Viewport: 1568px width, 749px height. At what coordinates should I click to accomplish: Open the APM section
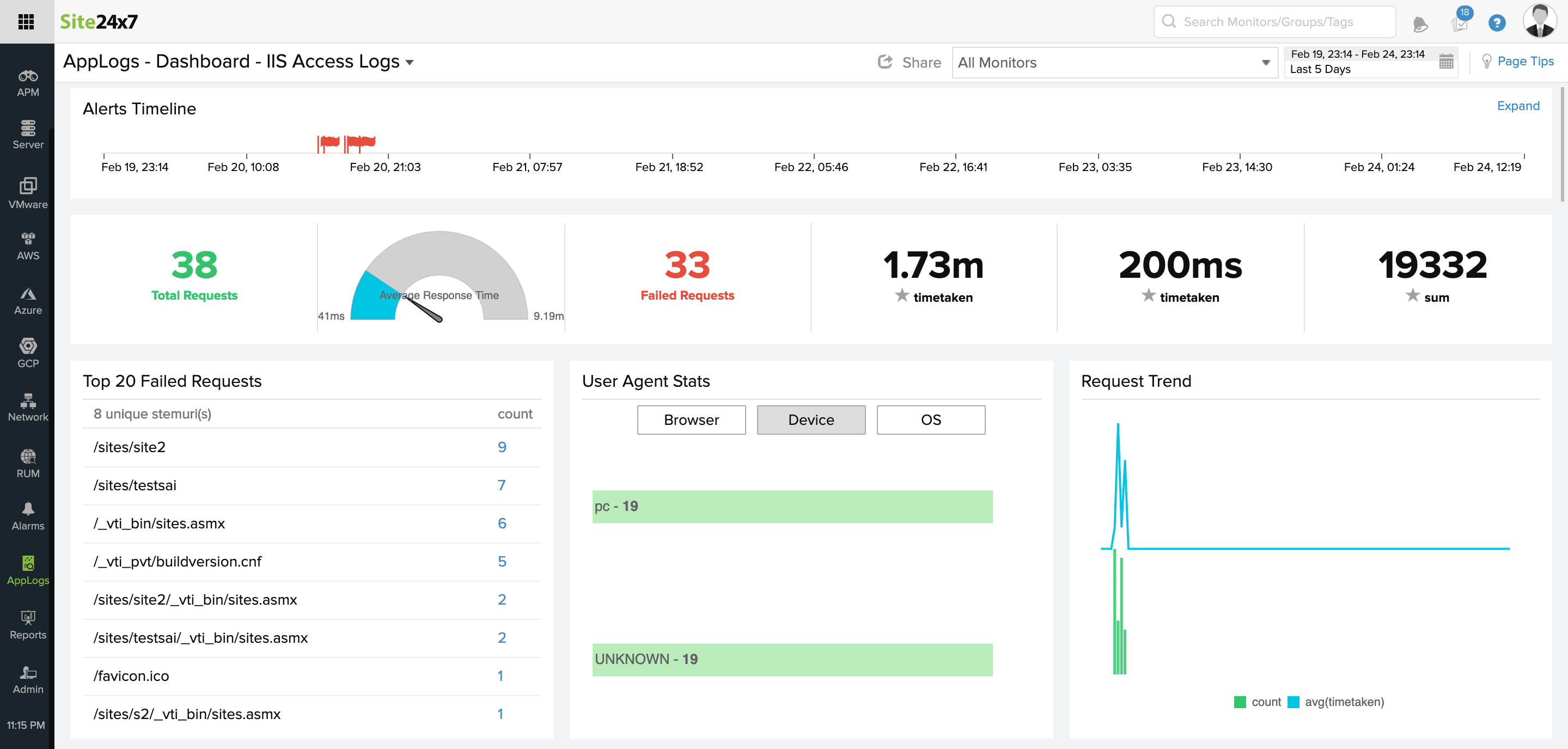27,82
